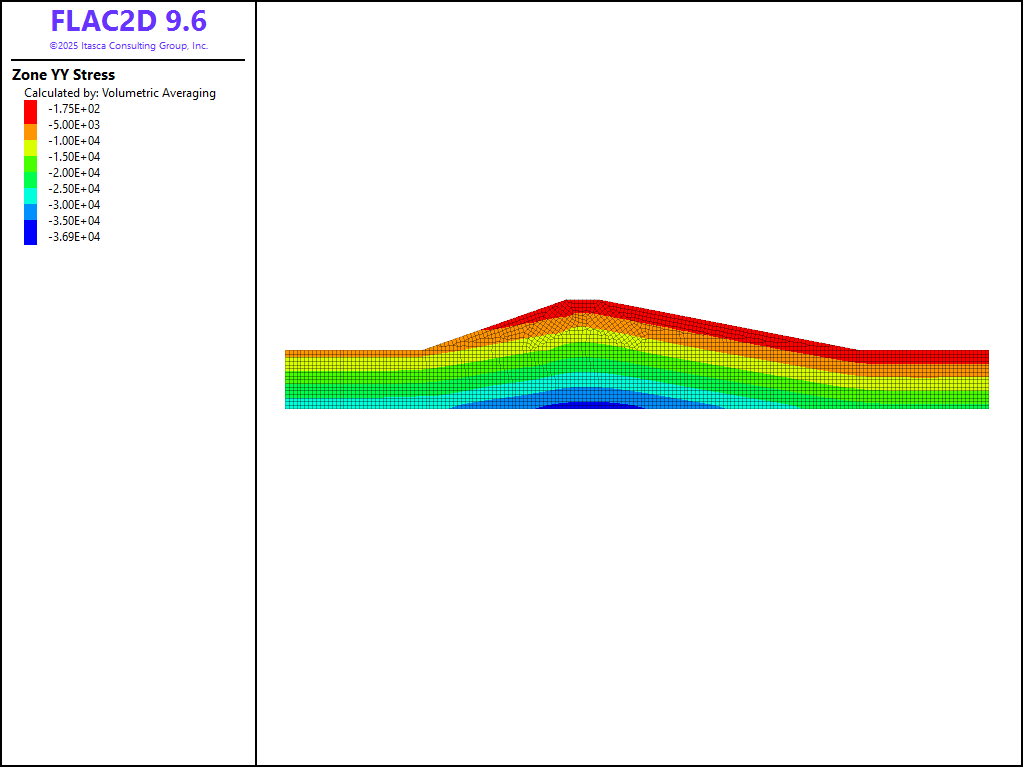
Task: Click the yellow zone inside the embankment core
Action: 587,334
